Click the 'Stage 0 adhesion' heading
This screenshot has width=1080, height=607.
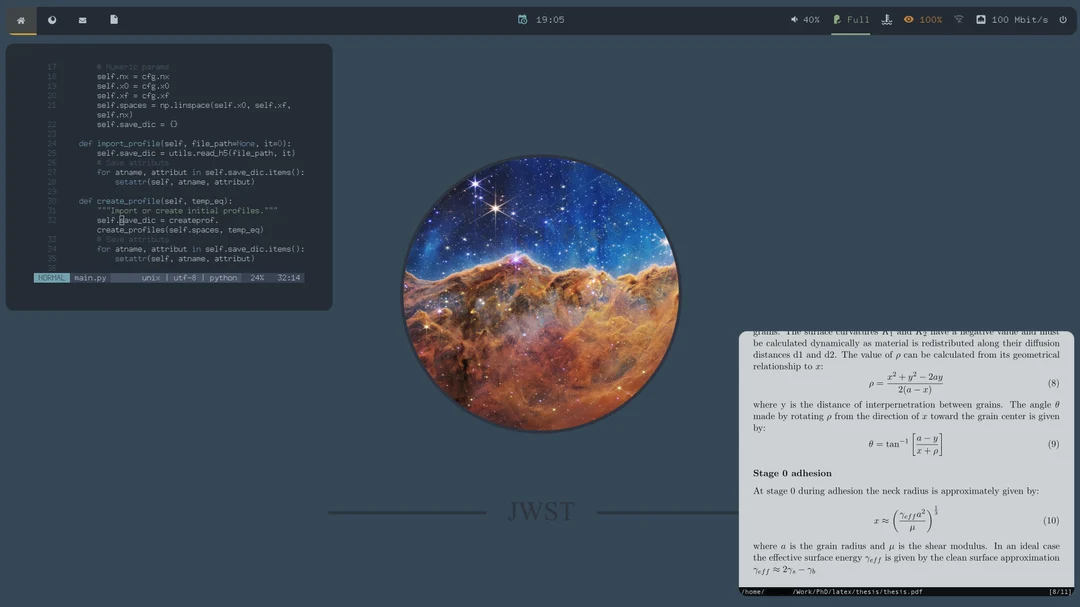coord(792,473)
